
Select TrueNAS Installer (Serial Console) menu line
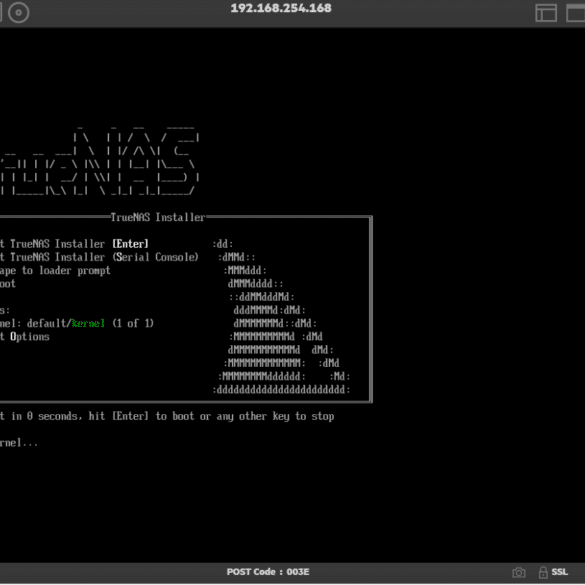click(99, 257)
